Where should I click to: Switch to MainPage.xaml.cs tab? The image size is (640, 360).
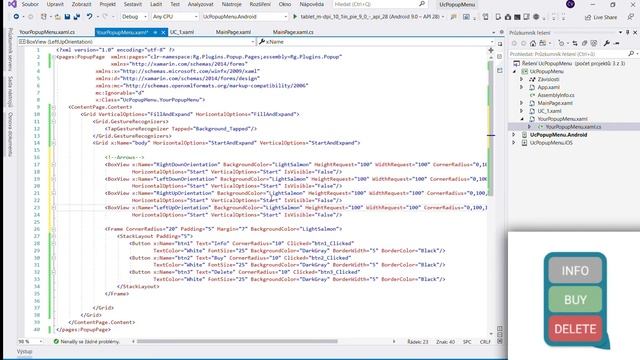(293, 32)
